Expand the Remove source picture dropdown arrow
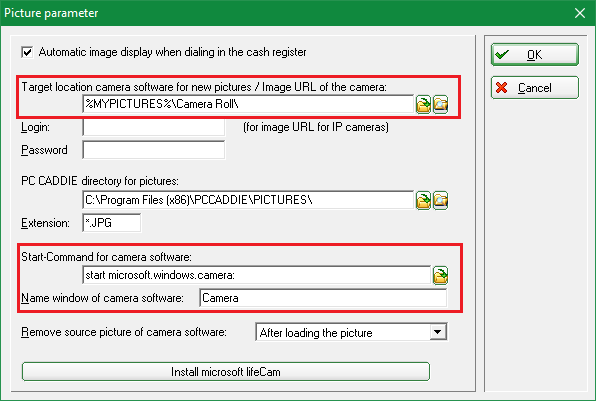 click(437, 332)
